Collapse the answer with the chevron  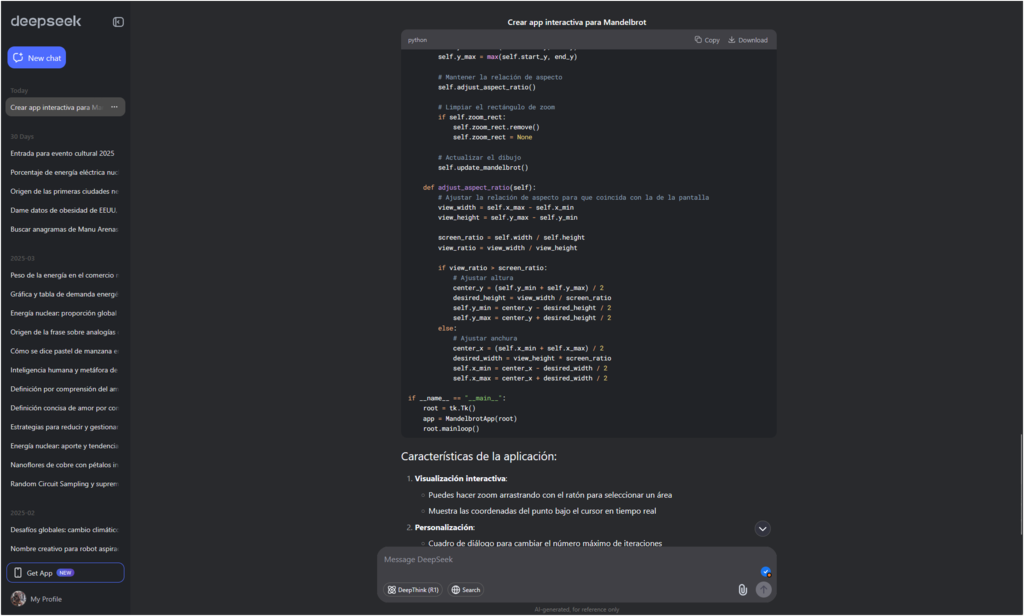tap(762, 528)
